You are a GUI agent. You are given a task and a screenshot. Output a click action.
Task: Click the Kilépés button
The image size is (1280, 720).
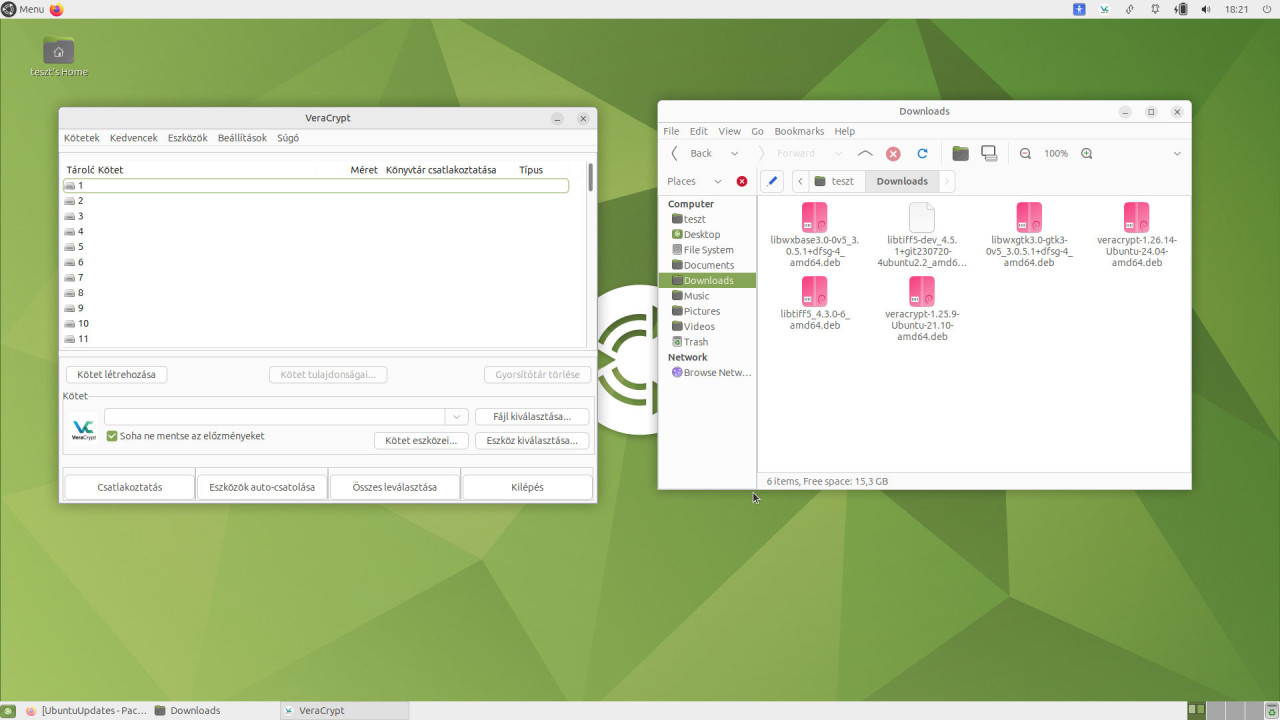click(527, 487)
